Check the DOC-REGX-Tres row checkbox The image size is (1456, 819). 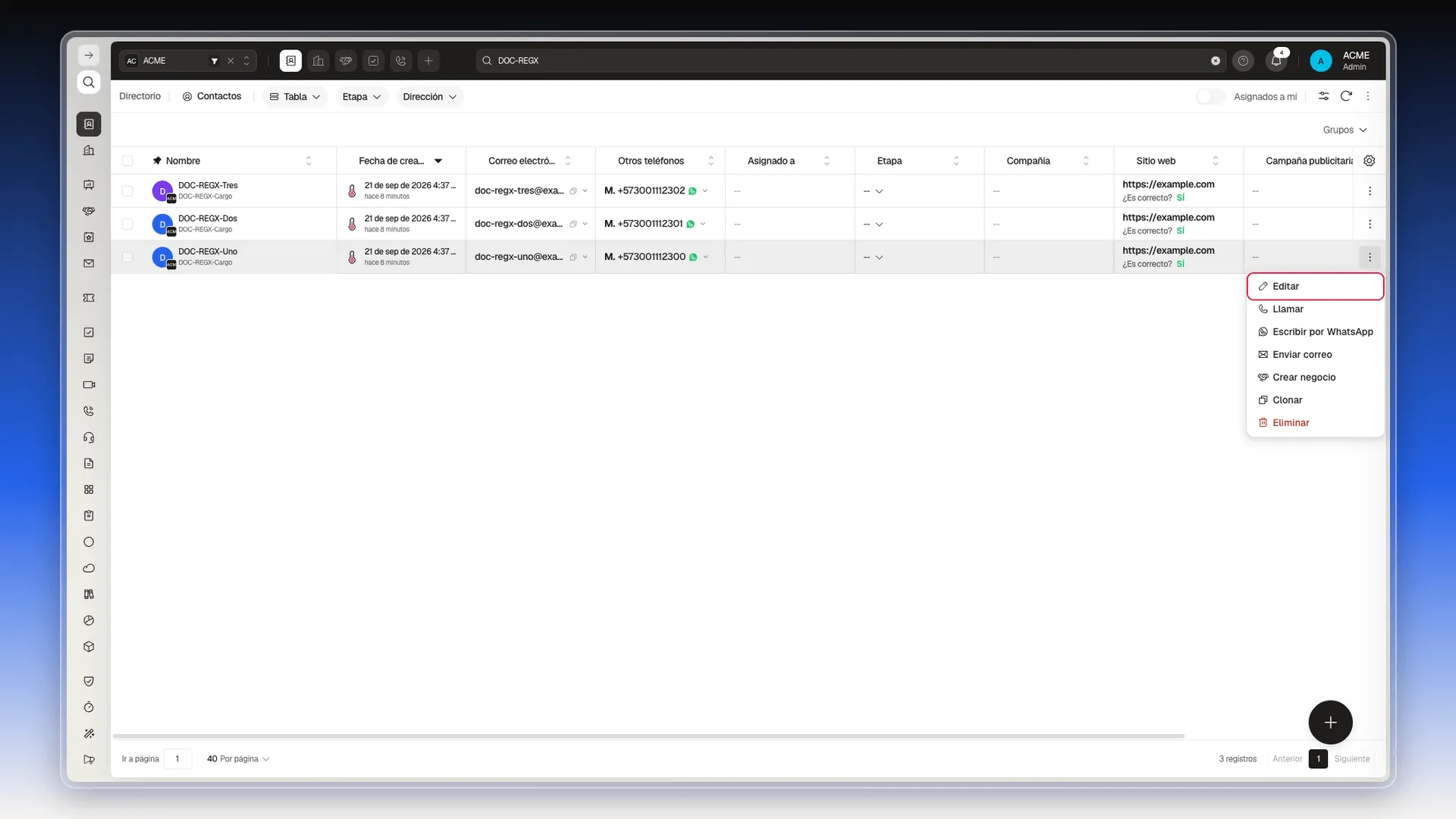127,191
